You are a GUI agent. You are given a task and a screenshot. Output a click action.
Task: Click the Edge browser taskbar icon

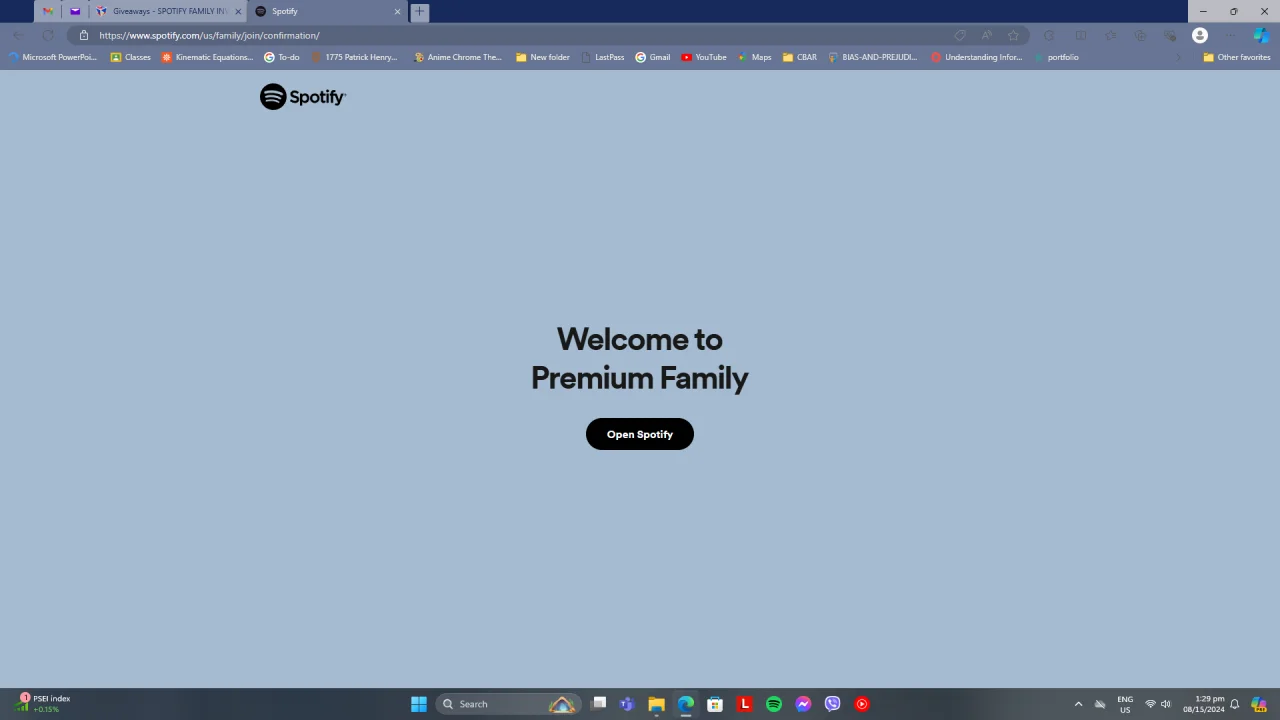pos(686,704)
